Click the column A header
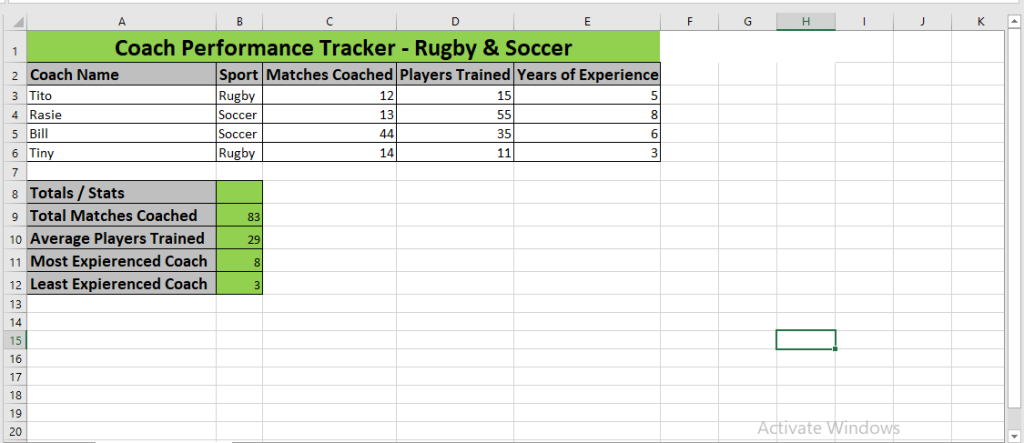1024x443 pixels. pos(121,21)
